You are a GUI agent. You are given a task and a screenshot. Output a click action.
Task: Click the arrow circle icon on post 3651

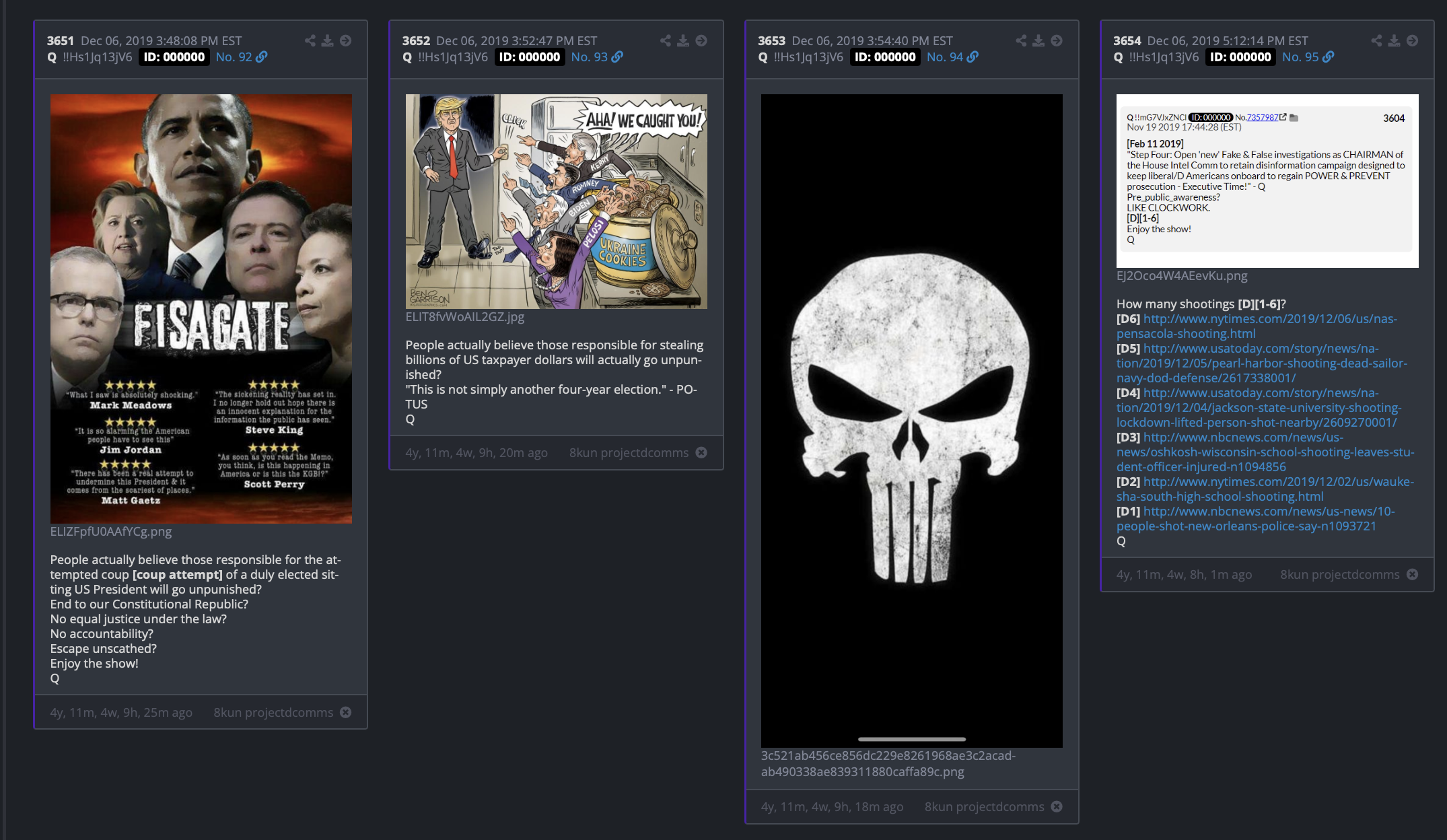coord(345,40)
